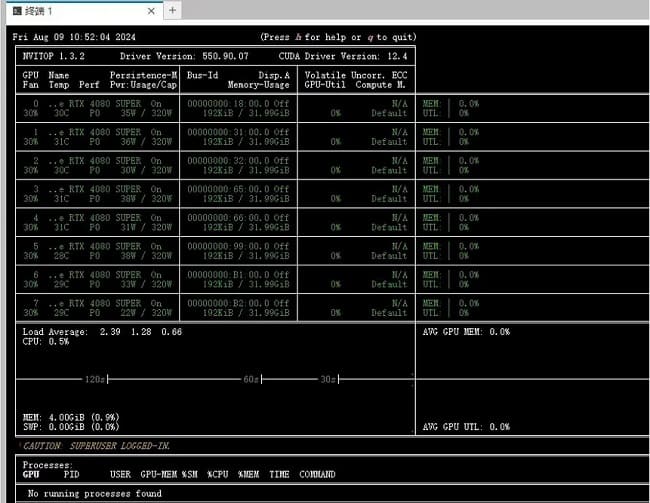This screenshot has height=503, width=650.
Task: Sort processes by PID column header
Action: click(71, 474)
